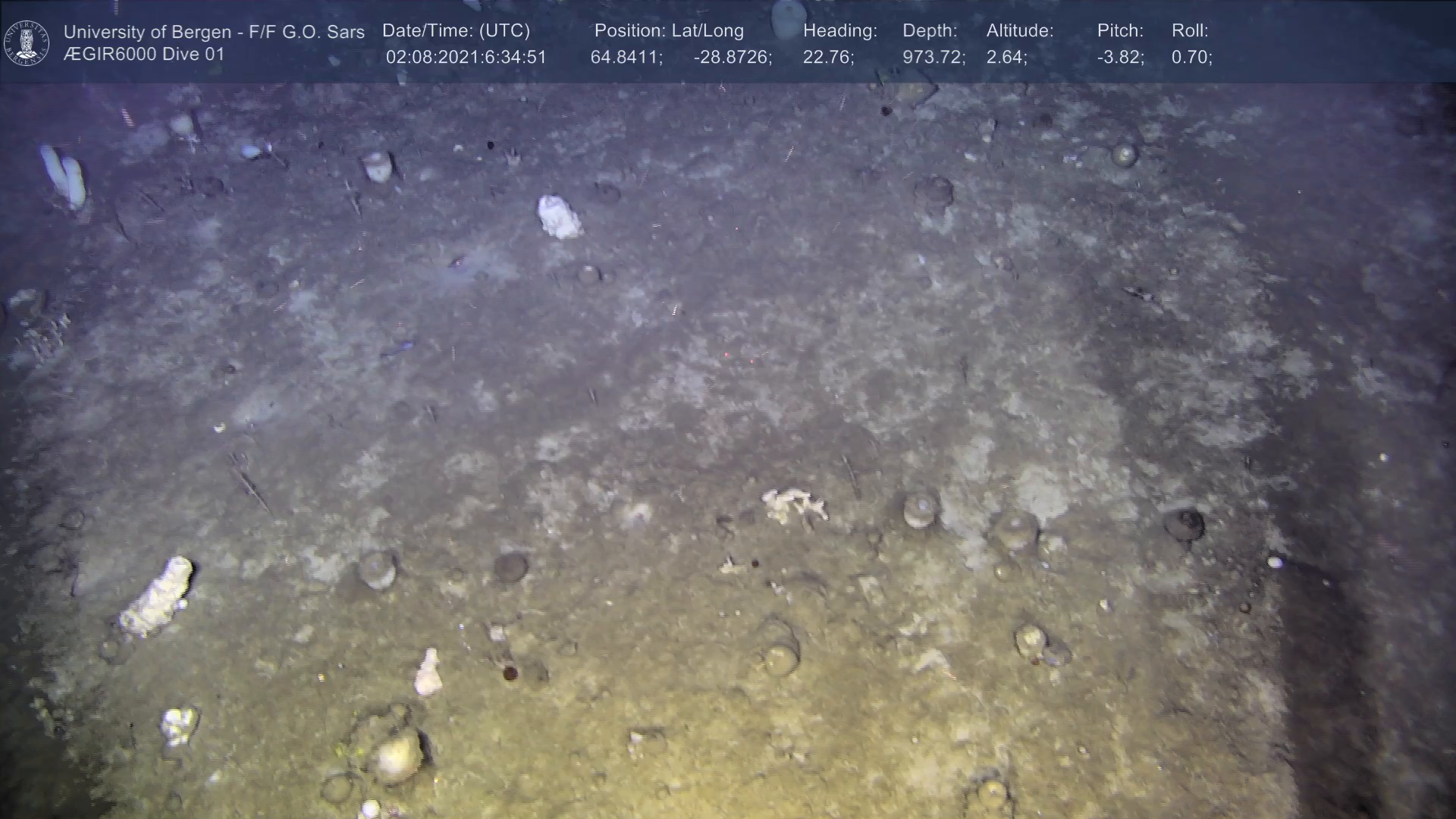Select the depth reading 973.72
The height and width of the screenshot is (819, 1456).
tap(933, 58)
